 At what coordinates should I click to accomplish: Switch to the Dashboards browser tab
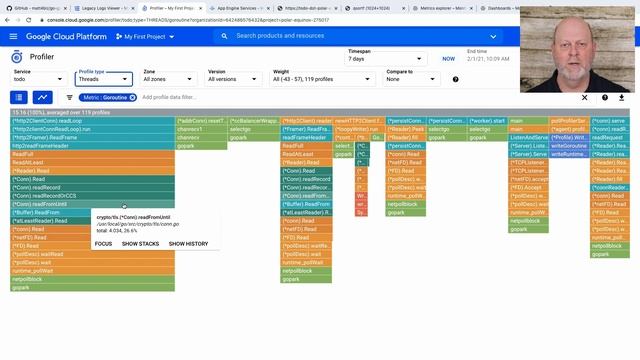499,8
